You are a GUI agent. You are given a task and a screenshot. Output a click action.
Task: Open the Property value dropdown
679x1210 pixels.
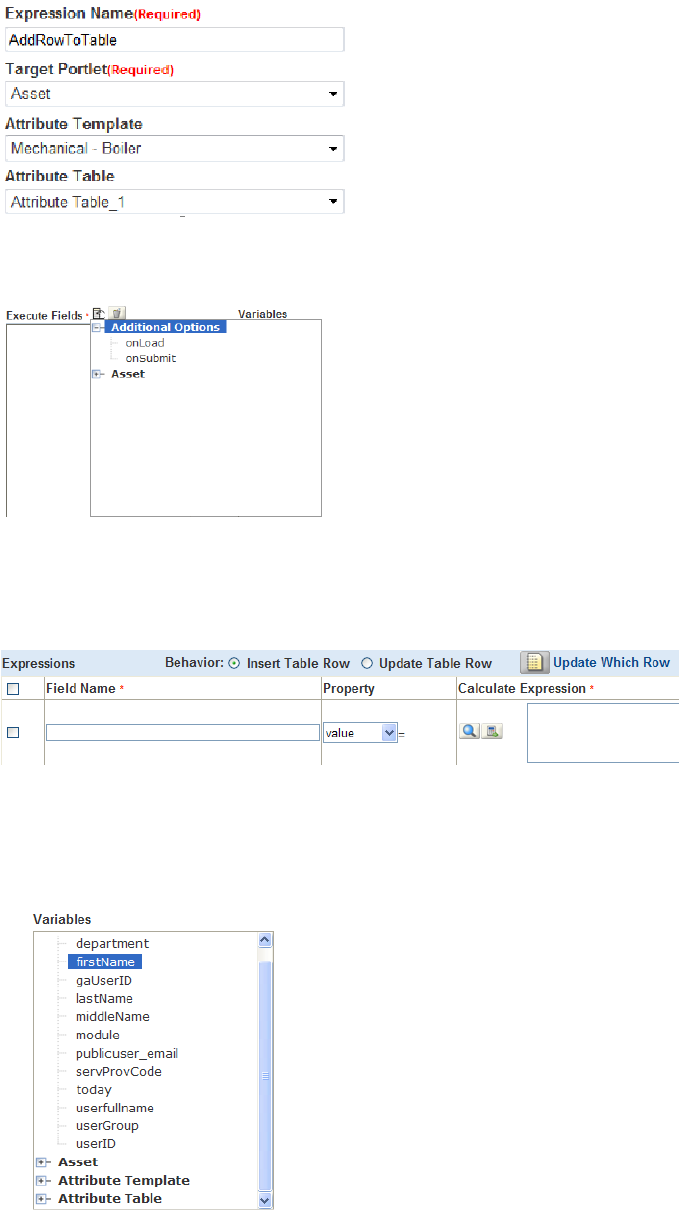360,732
